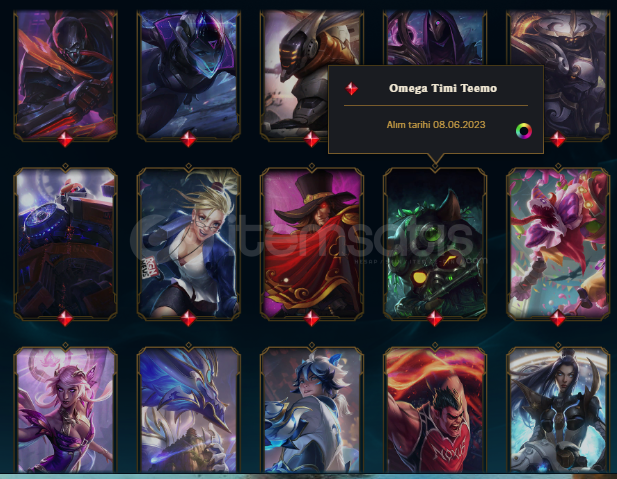Select the blue dragon skin card
Viewport: 617px width, 479px height.
point(188,409)
